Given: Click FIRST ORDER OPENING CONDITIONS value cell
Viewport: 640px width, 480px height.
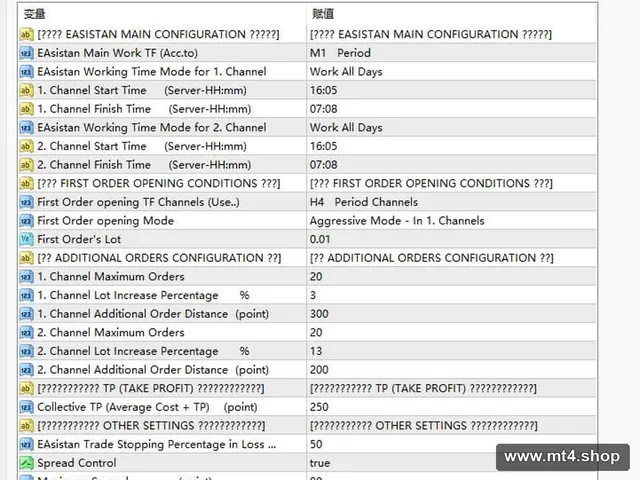Looking at the screenshot, I should (x=451, y=184).
